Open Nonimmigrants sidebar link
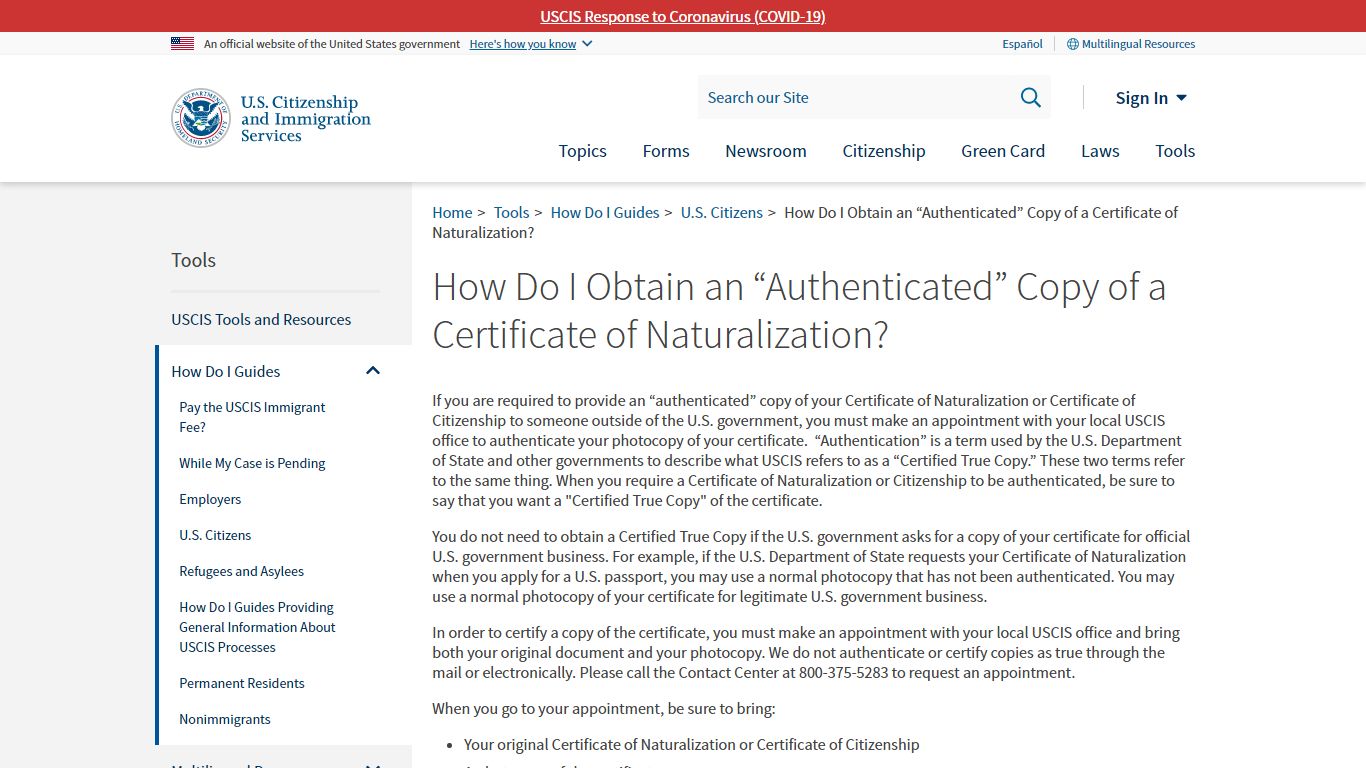The width and height of the screenshot is (1366, 768). pos(225,719)
